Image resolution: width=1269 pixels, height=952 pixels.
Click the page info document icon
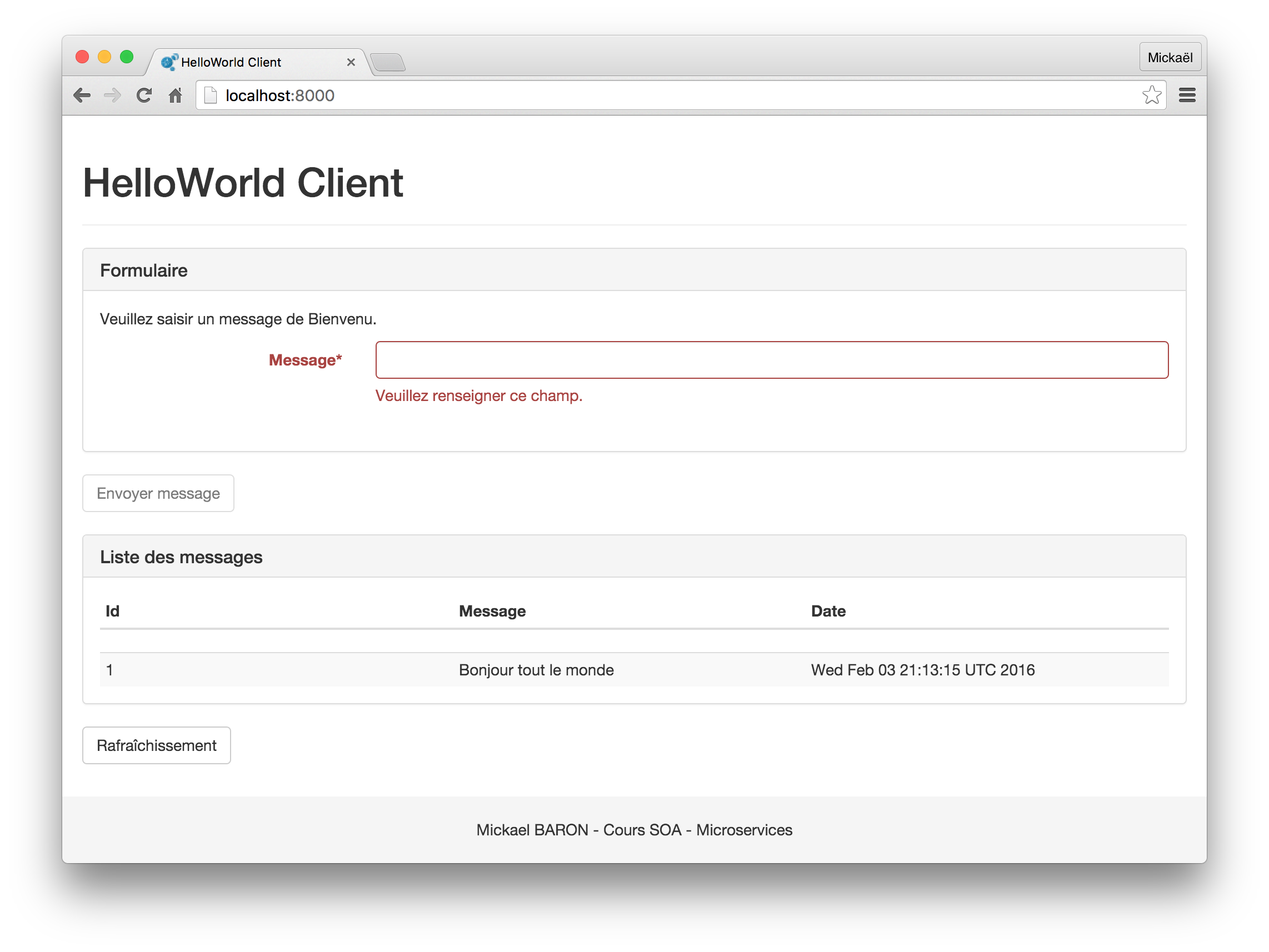[211, 95]
